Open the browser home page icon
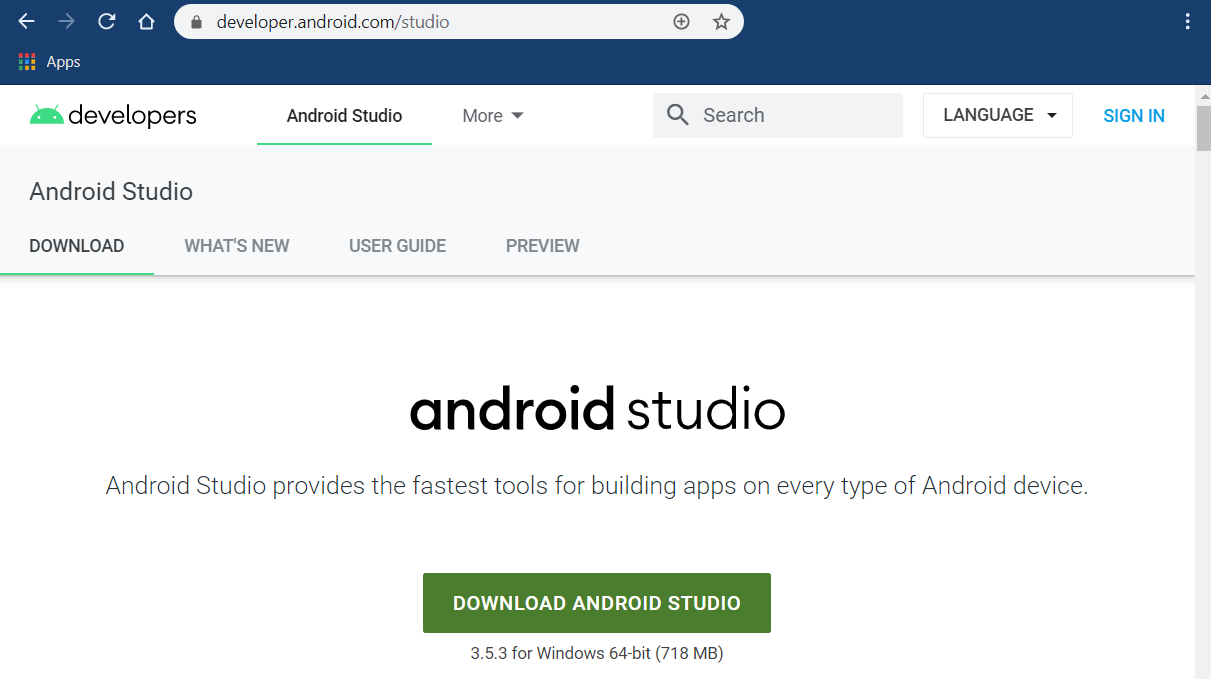 (x=146, y=21)
